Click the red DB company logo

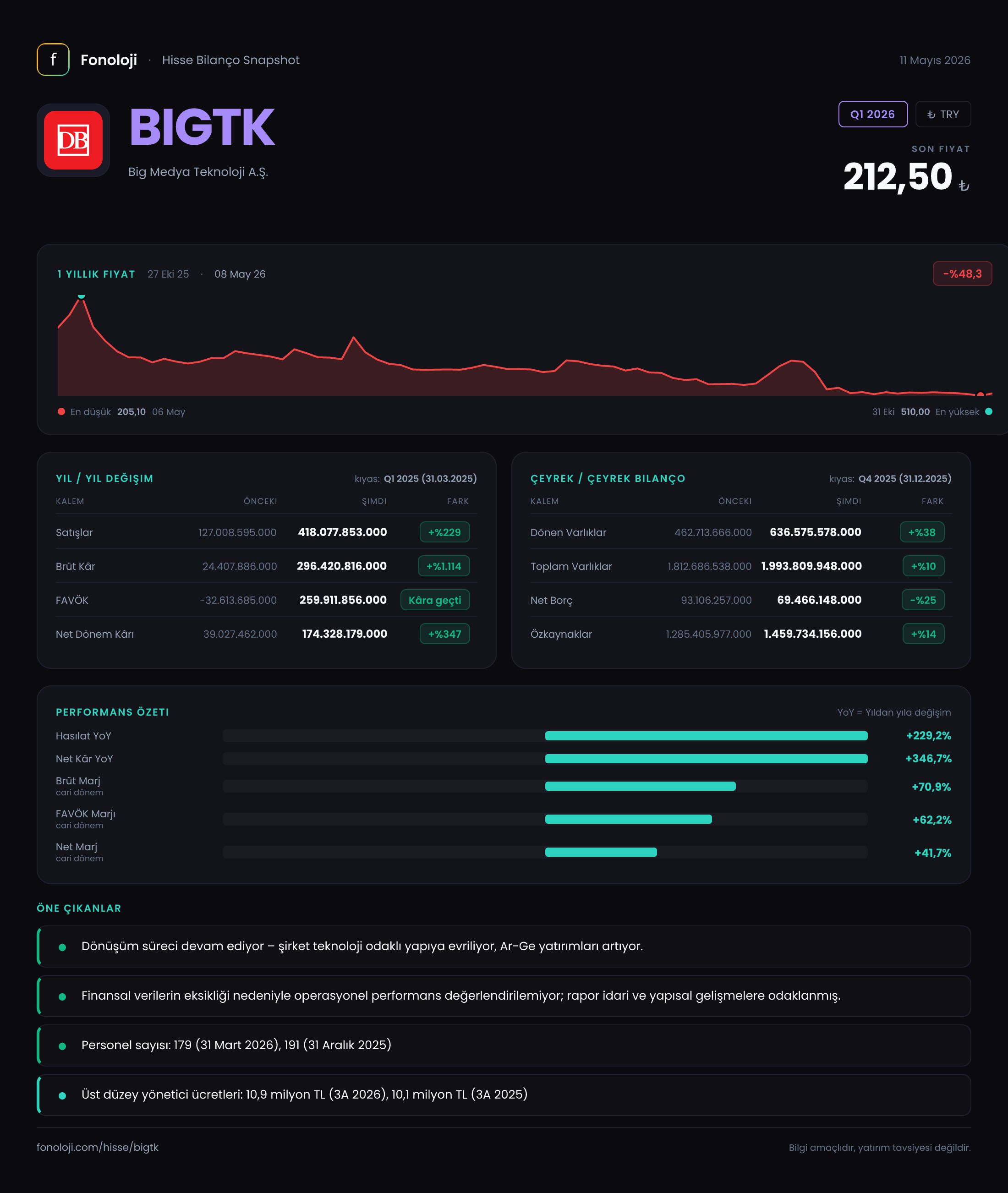(73, 140)
